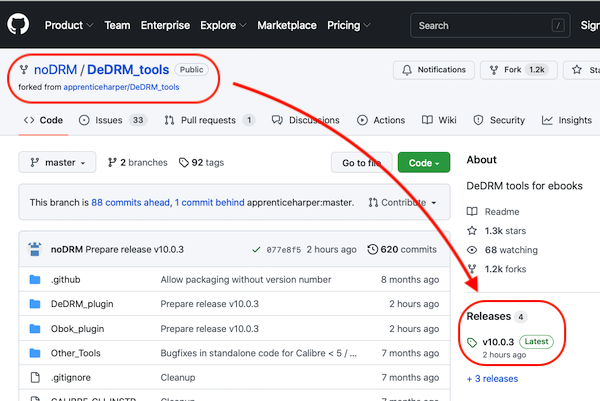Switch to the Issues tab

(113, 120)
